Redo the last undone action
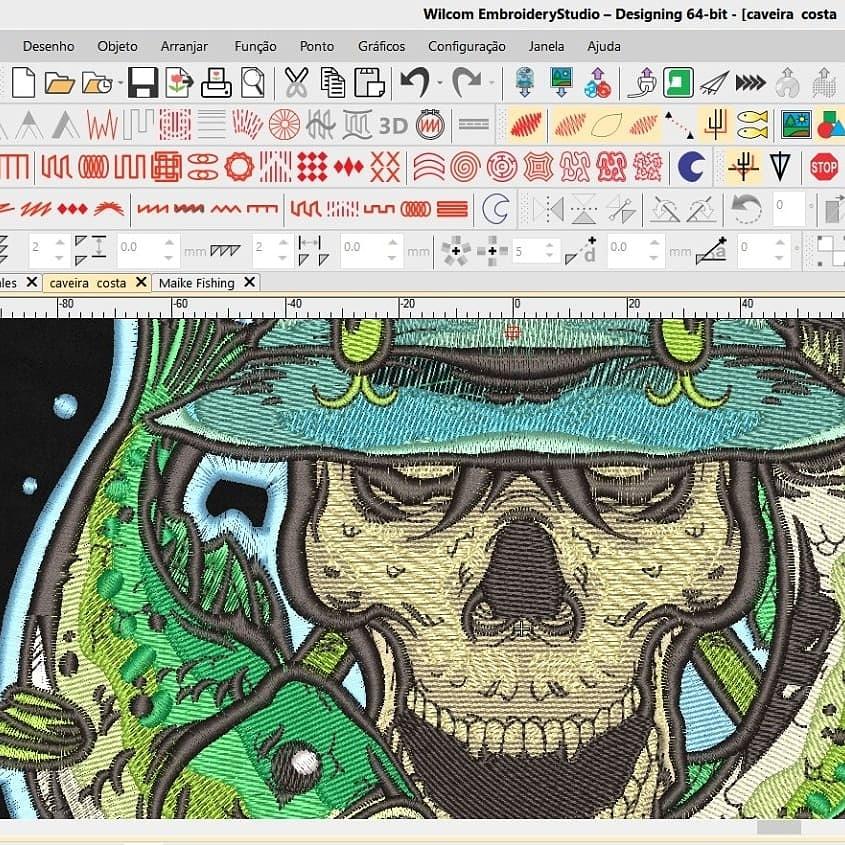 467,82
